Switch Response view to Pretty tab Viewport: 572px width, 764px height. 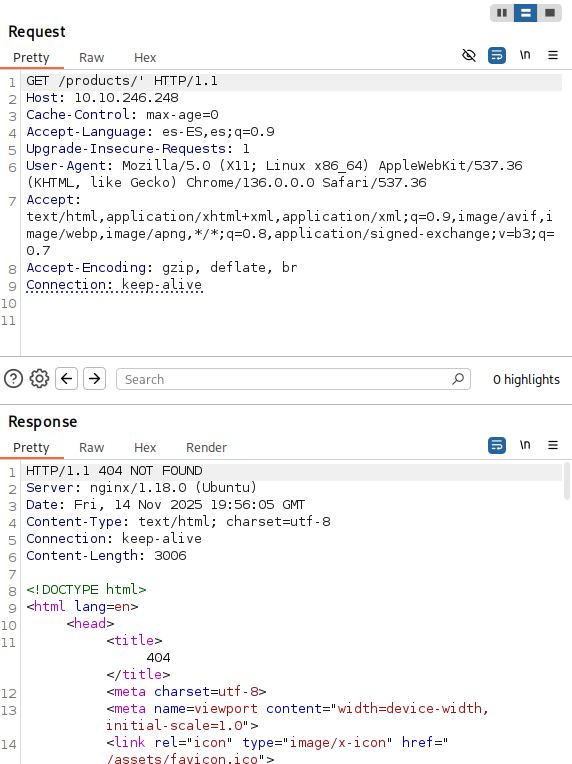pos(31,447)
